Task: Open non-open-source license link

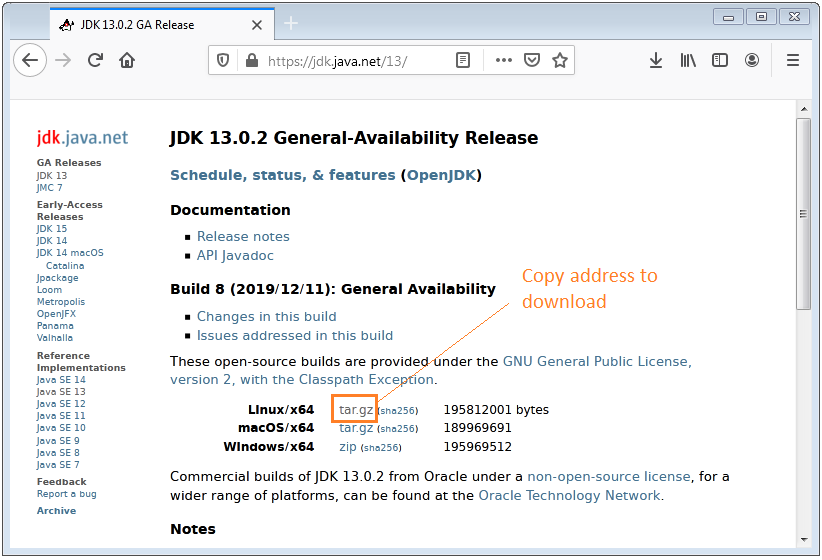Action: pyautogui.click(x=609, y=477)
